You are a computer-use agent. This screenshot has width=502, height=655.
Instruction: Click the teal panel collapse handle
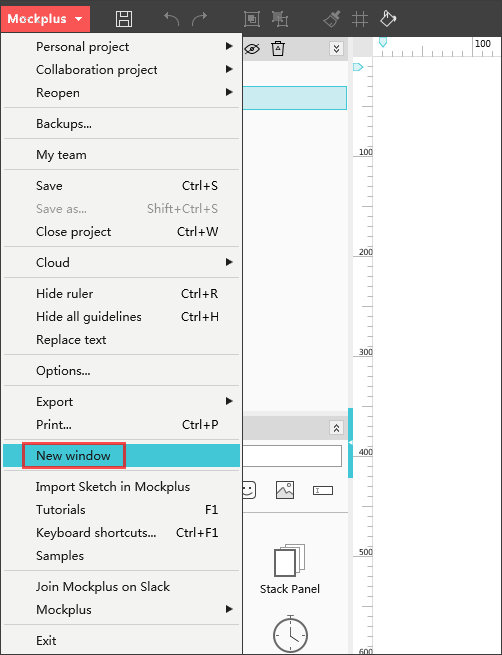click(350, 442)
